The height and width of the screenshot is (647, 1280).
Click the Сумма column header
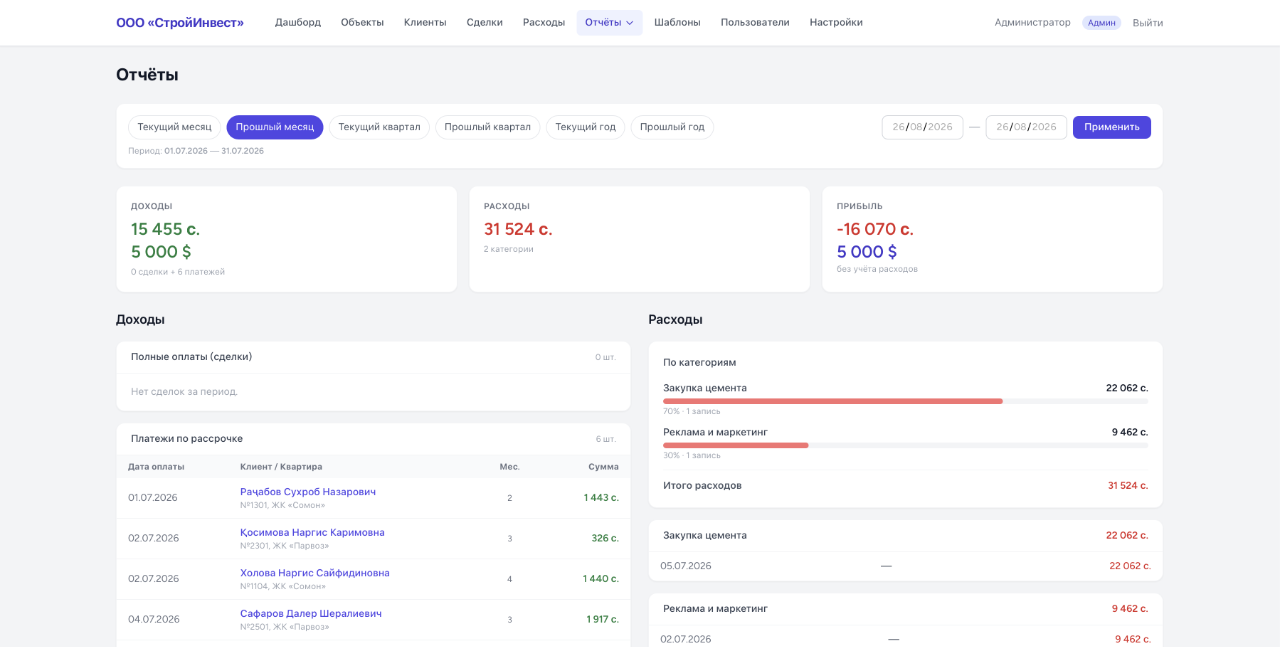(x=603, y=467)
